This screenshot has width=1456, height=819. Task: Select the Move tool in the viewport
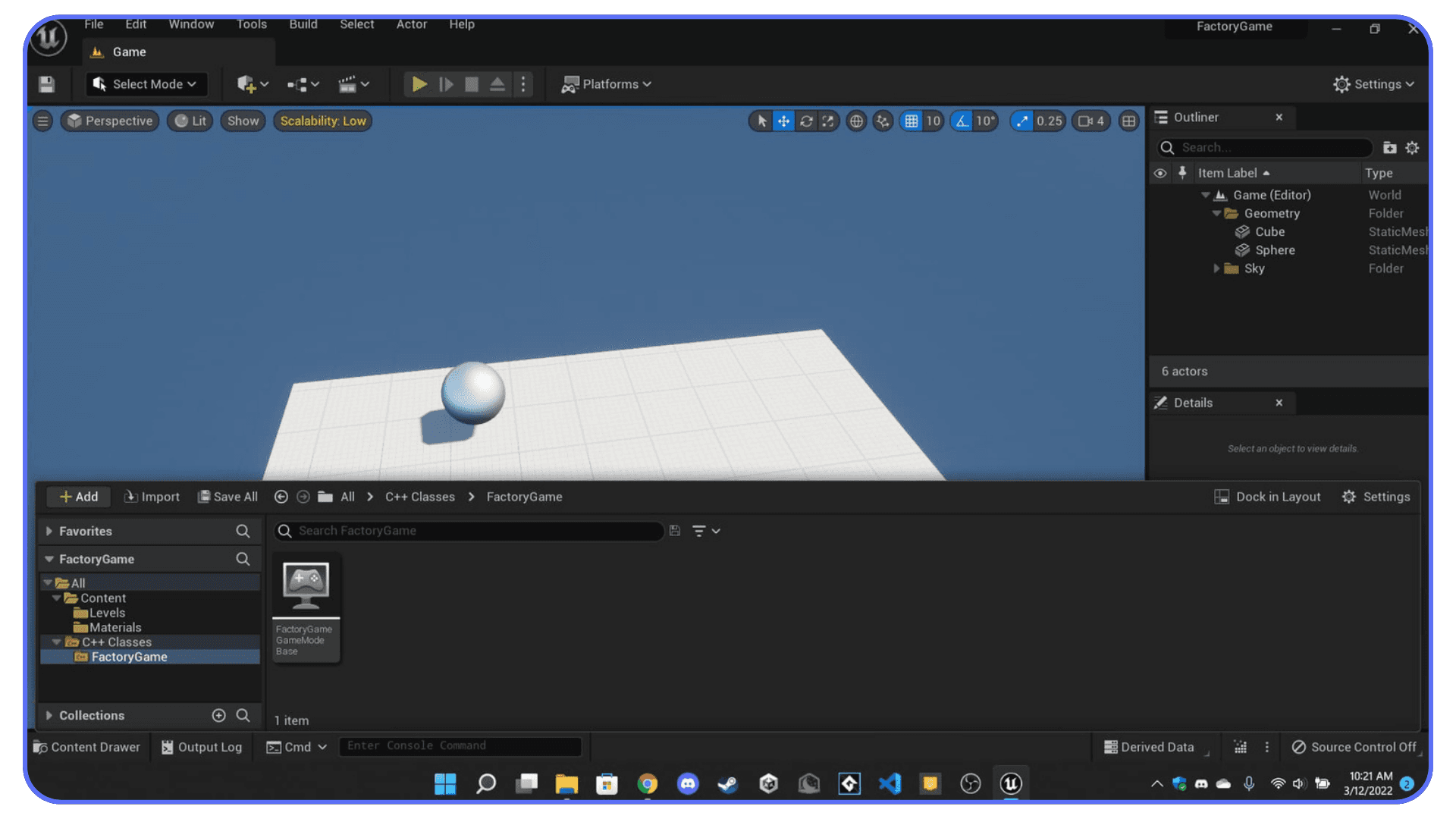(783, 121)
